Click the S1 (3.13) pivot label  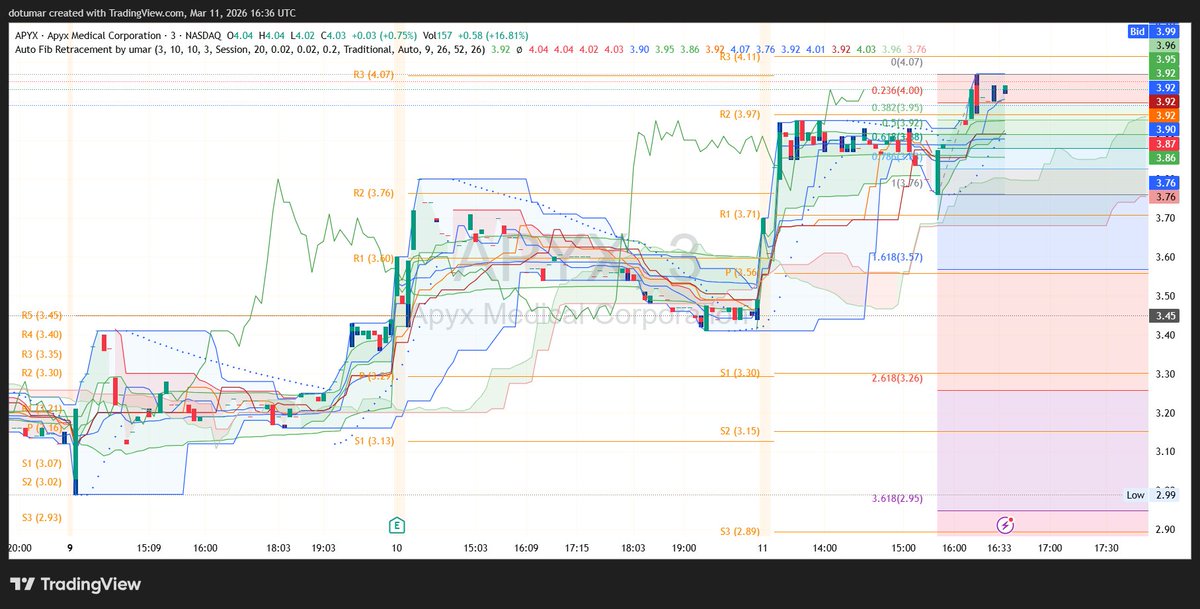[373, 440]
